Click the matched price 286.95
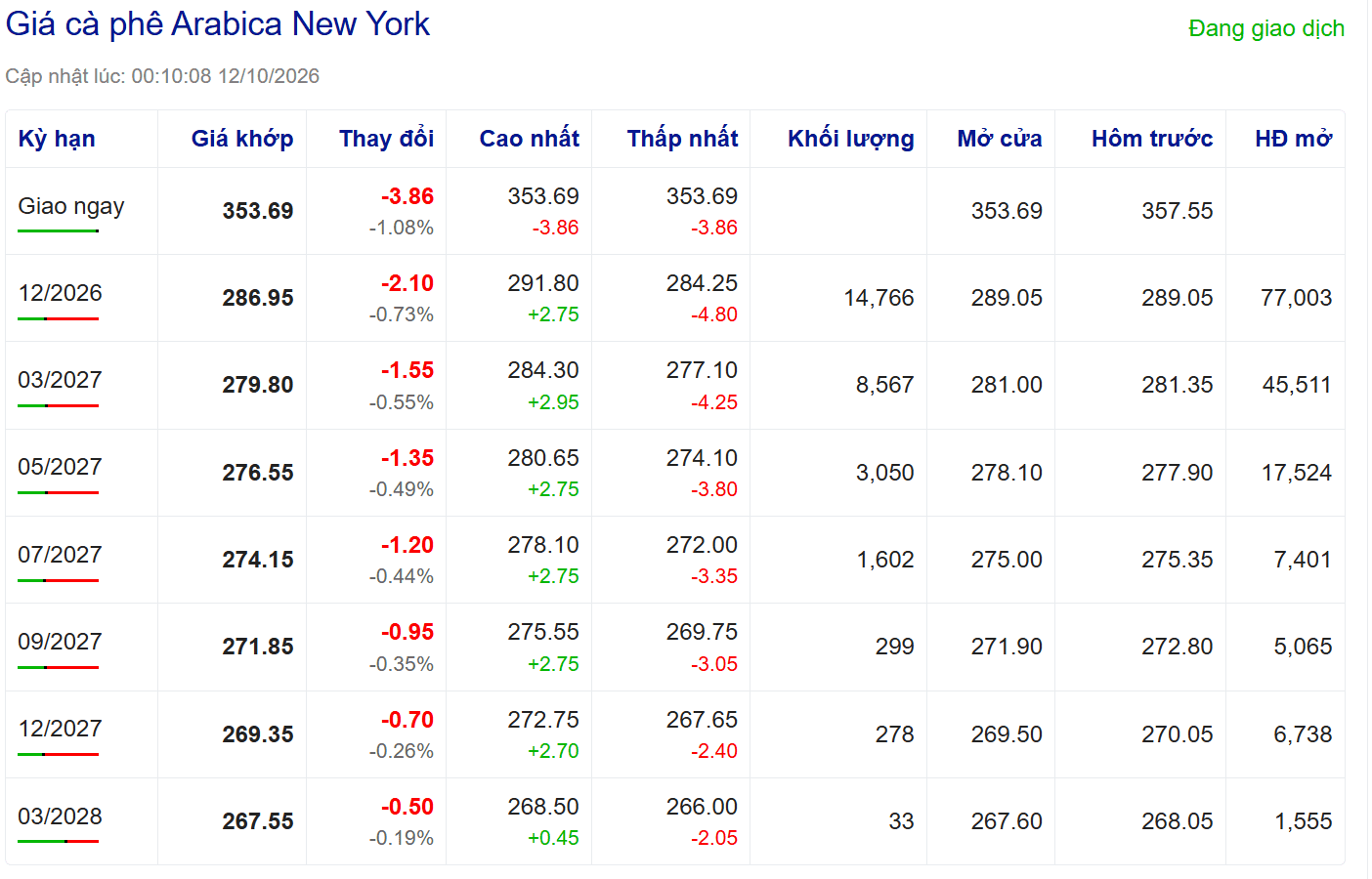The height and width of the screenshot is (879, 1372). [258, 298]
